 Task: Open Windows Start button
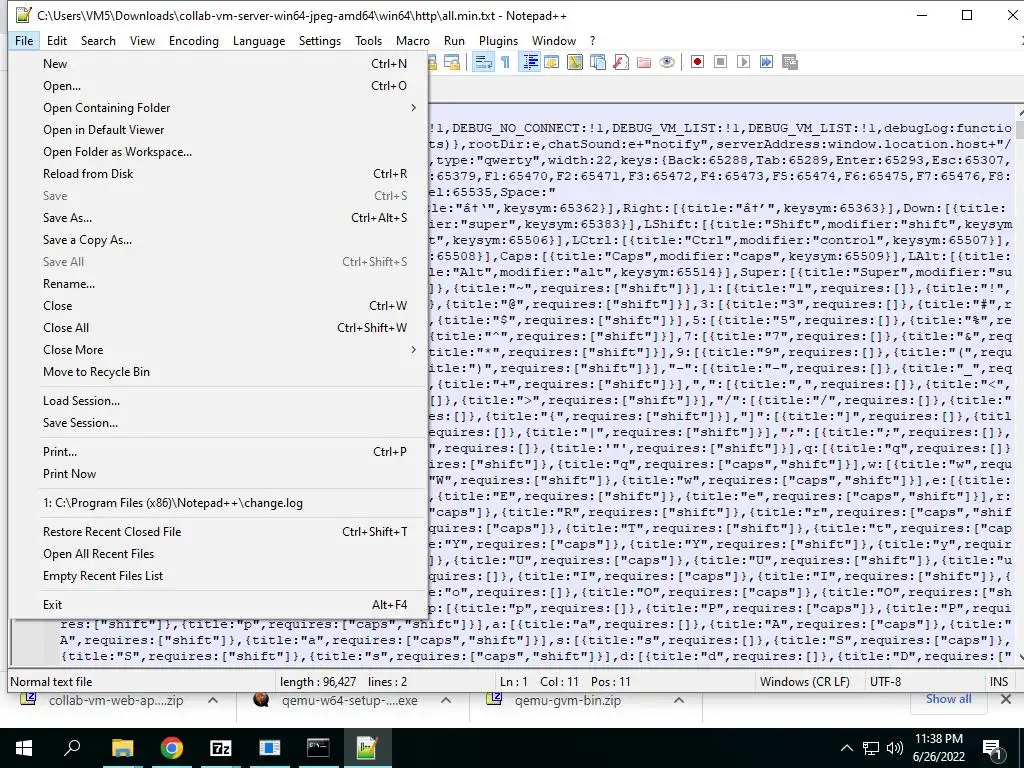pos(24,748)
